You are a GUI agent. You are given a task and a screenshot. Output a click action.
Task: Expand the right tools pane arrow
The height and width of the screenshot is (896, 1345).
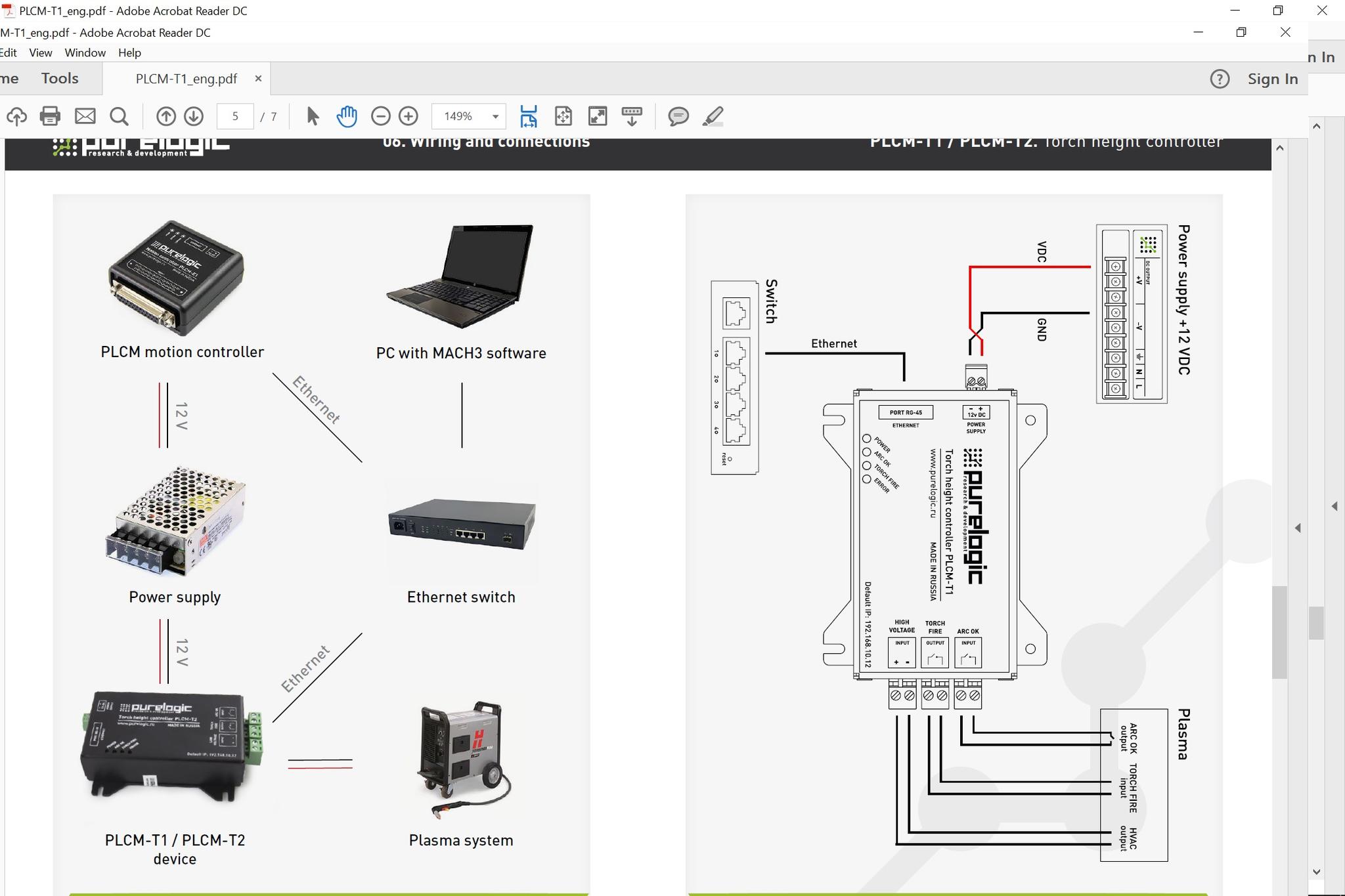point(1297,528)
